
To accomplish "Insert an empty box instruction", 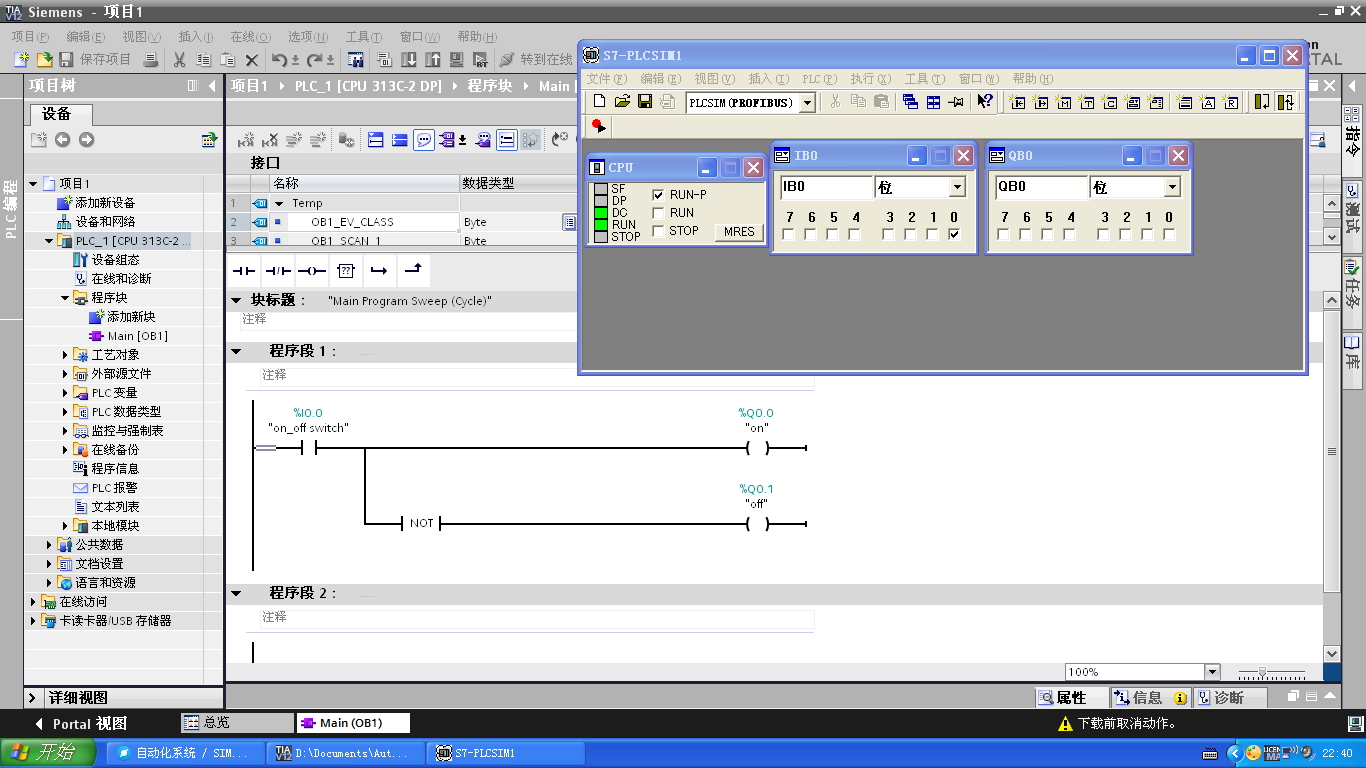I will (x=346, y=270).
